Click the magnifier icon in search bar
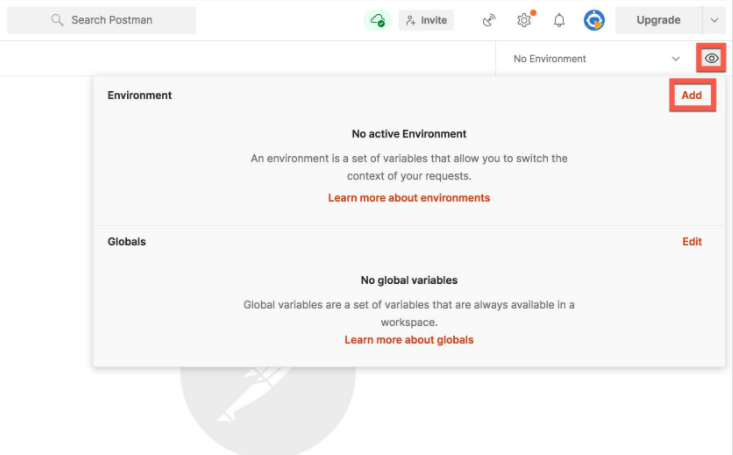This screenshot has width=733, height=455. (x=57, y=20)
